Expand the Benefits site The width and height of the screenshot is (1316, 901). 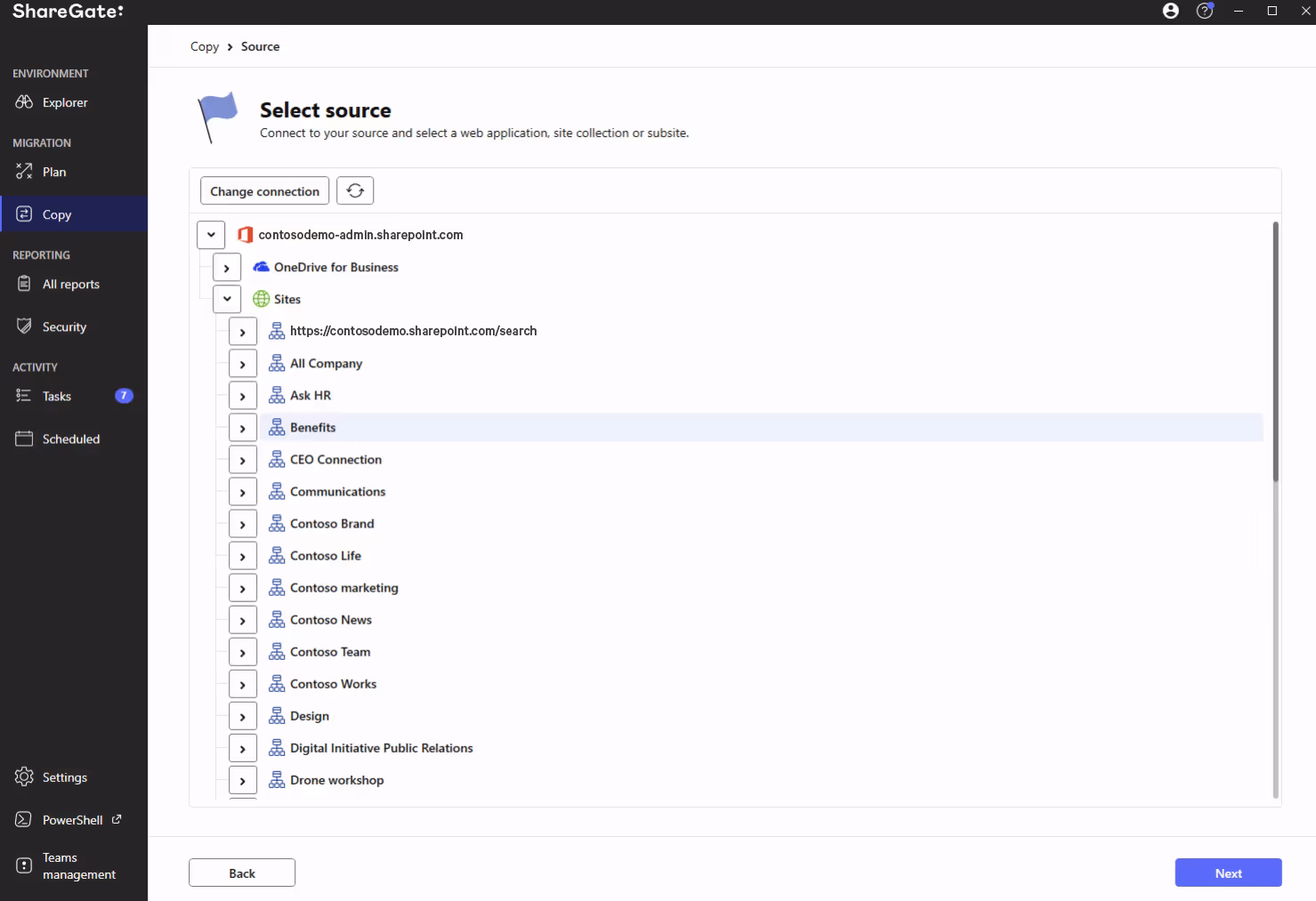click(x=243, y=428)
